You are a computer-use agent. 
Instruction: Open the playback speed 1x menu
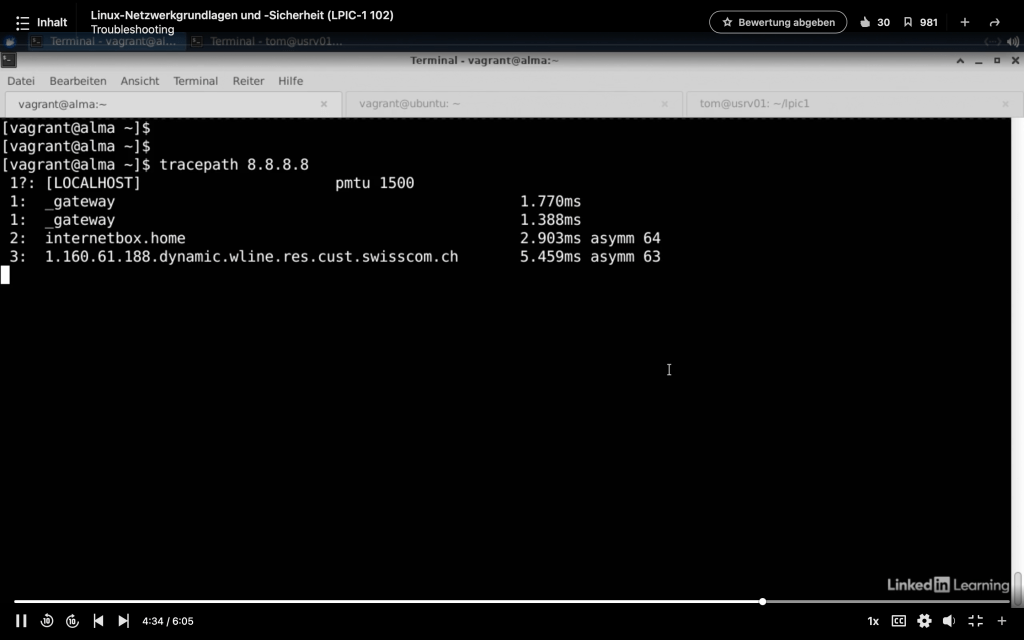[873, 621]
